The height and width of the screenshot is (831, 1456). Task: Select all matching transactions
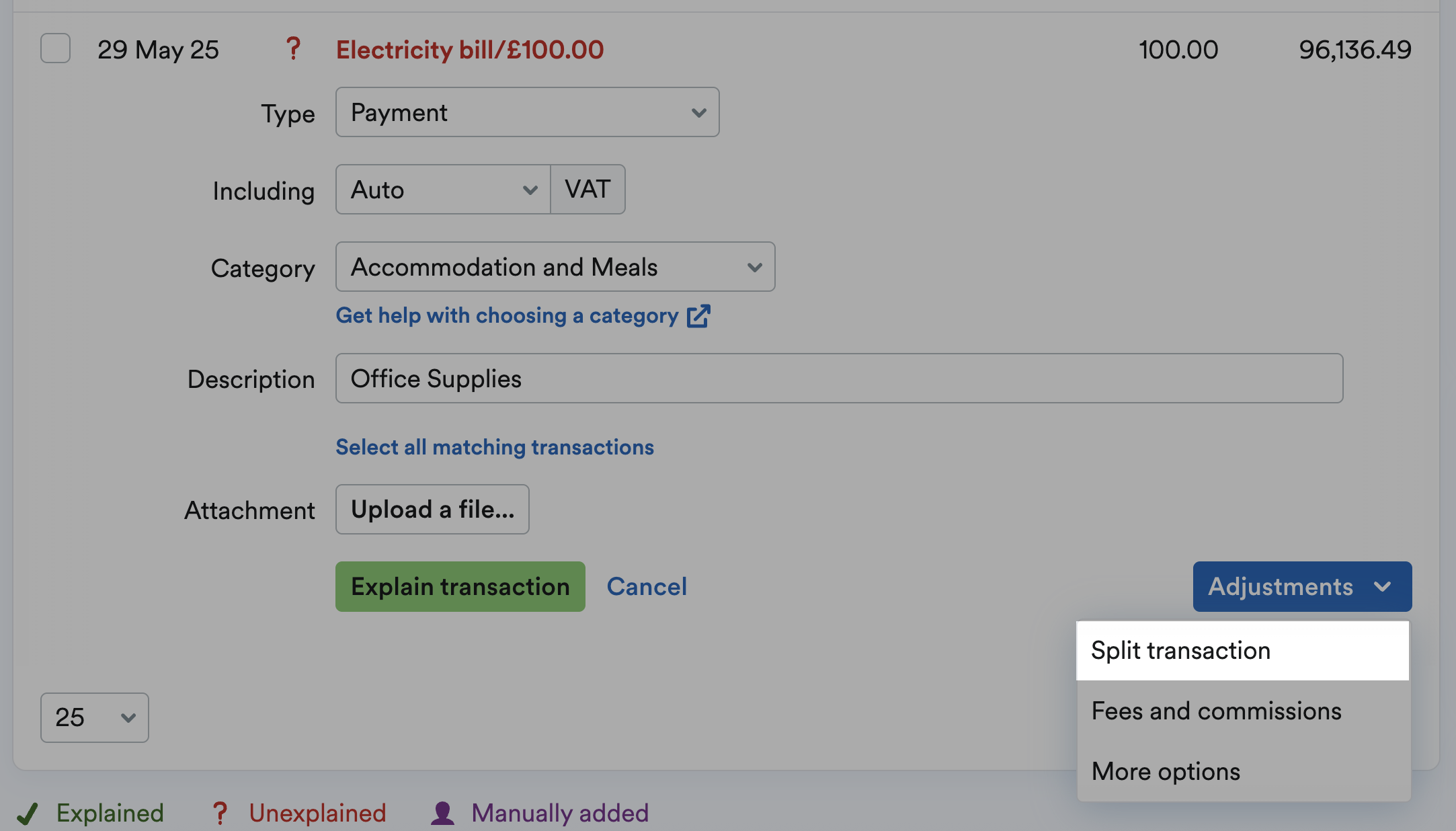tap(495, 446)
